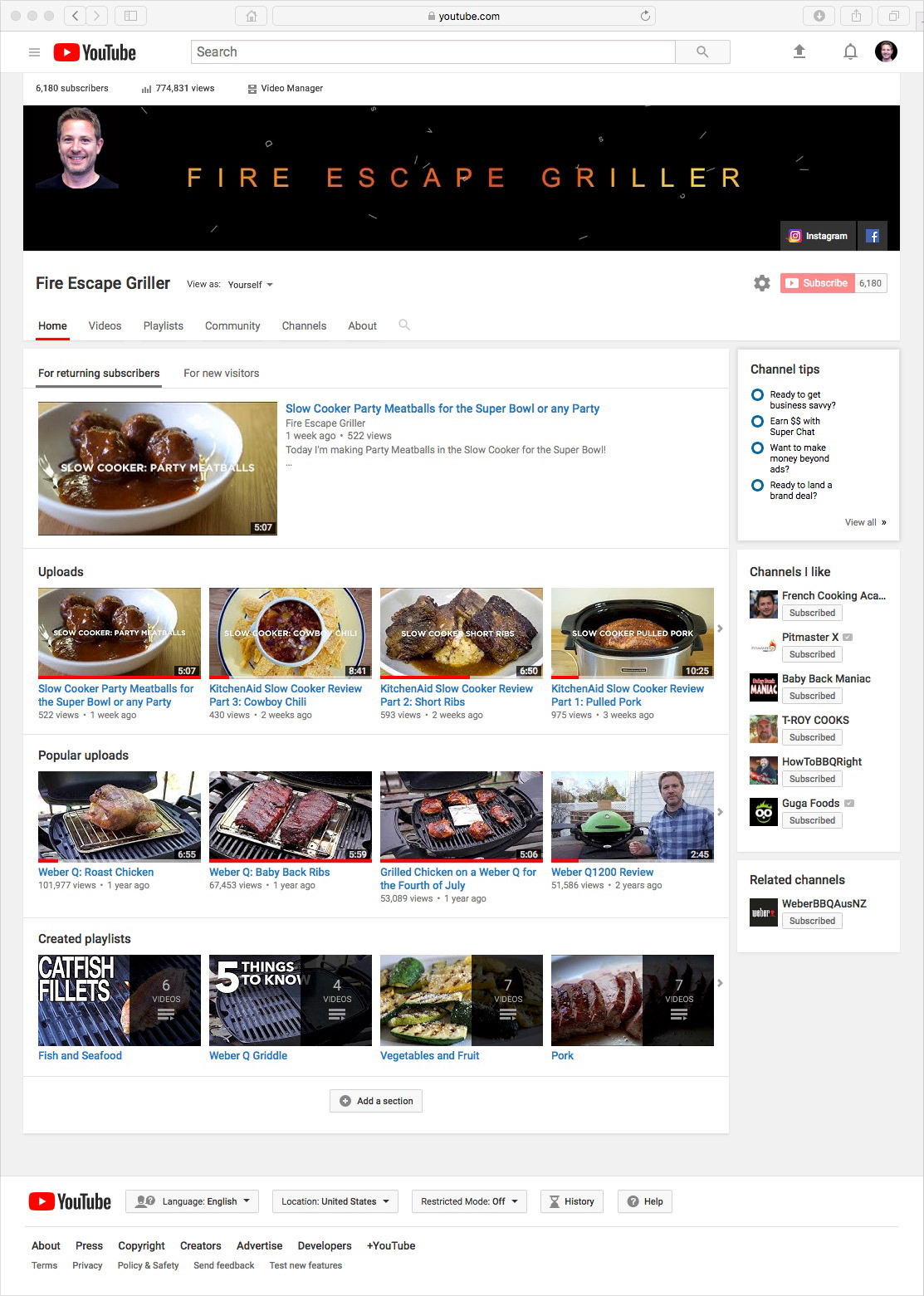Open the History button in footer

pyautogui.click(x=572, y=1201)
